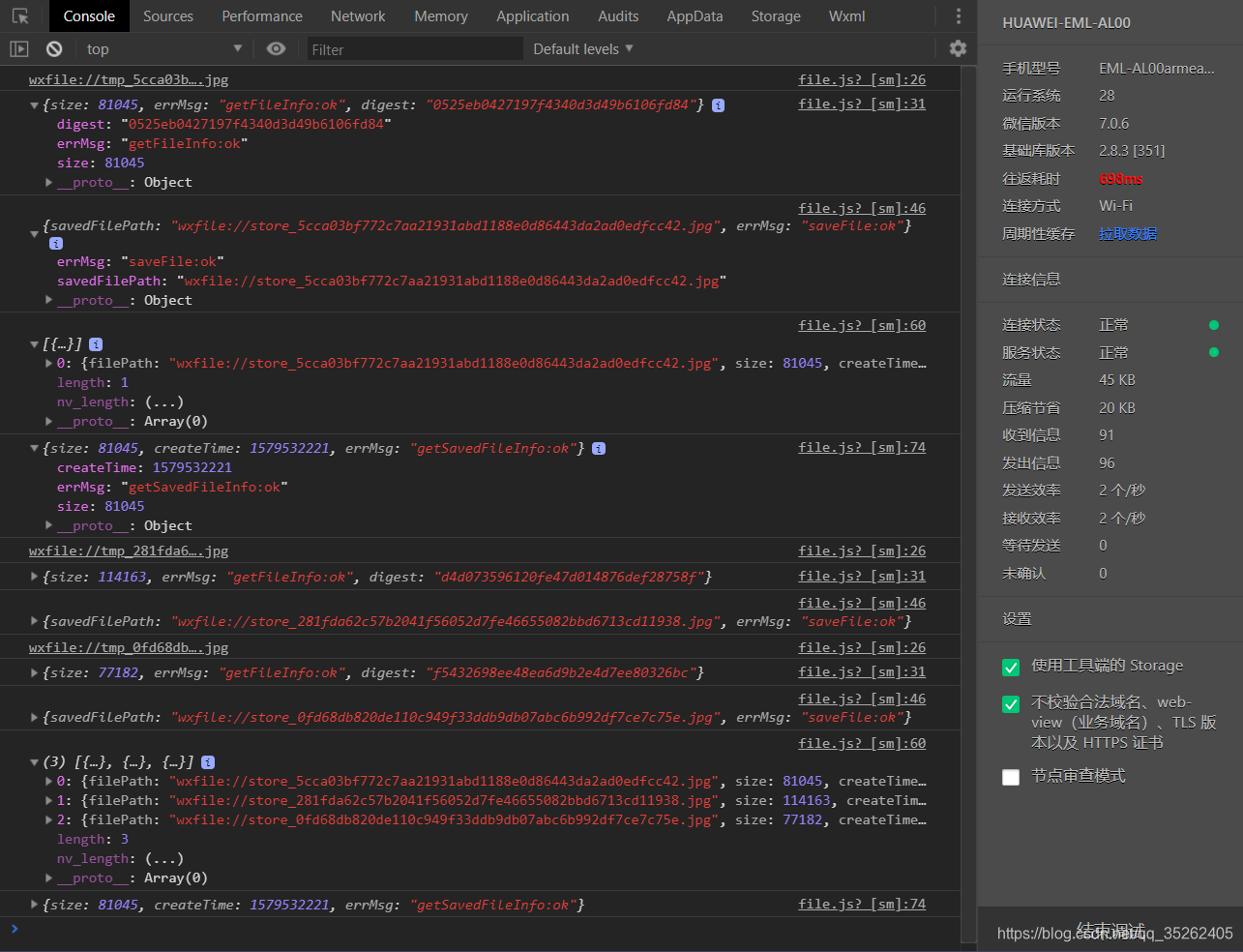Open the Sources tab
This screenshot has width=1243, height=952.
coord(168,16)
